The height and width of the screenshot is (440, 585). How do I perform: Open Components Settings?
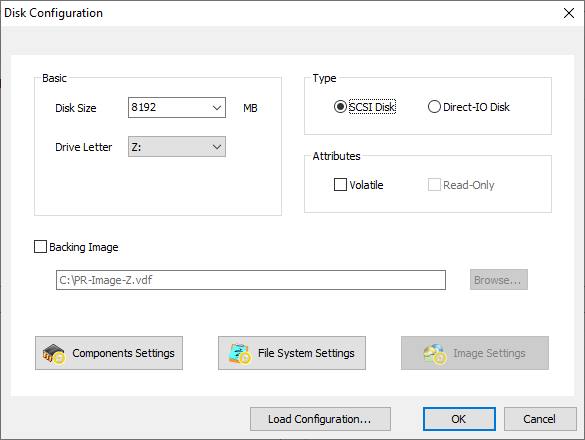(x=109, y=353)
